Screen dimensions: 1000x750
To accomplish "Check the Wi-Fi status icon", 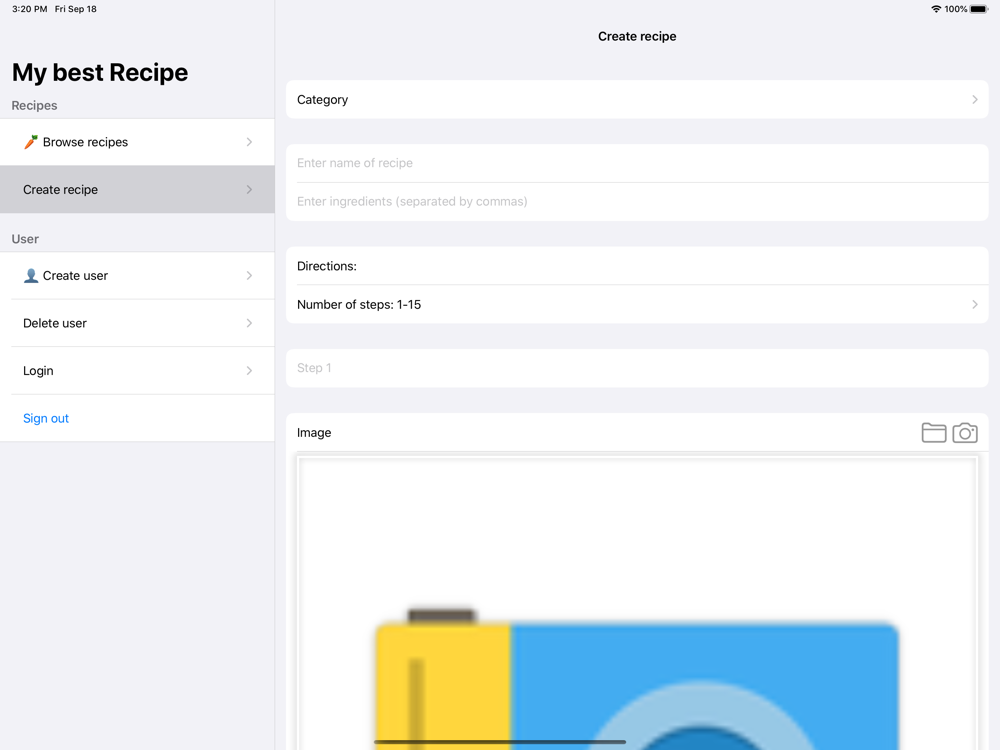I will (936, 9).
